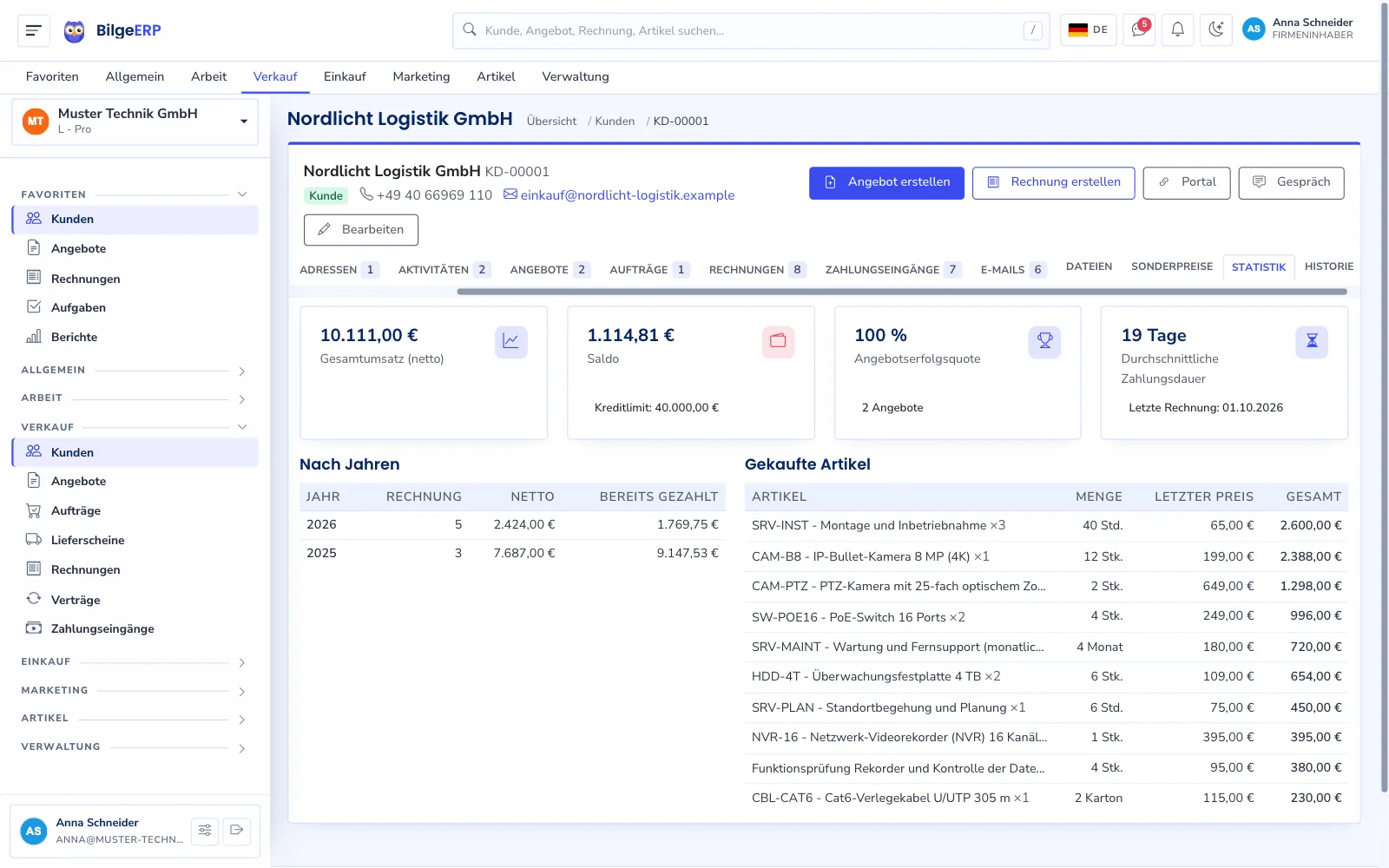
Task: Open Zahlungseingänge in sidebar
Action: (x=135, y=628)
